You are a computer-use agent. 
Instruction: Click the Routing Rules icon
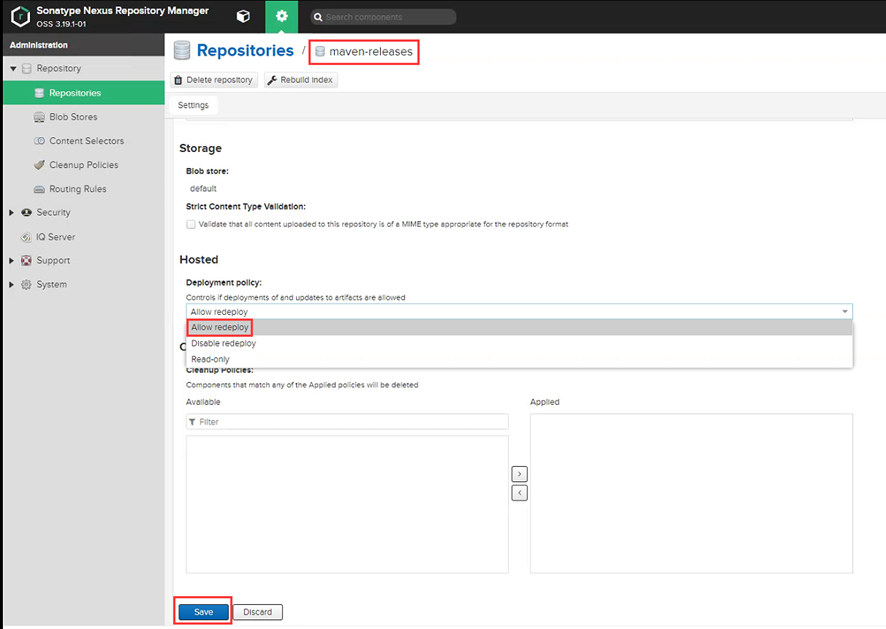(x=39, y=189)
